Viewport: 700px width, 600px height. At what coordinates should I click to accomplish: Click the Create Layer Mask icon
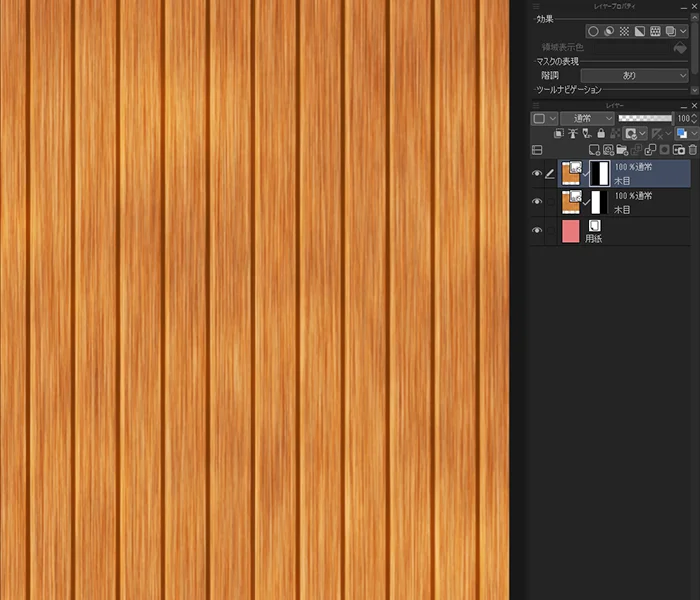coord(664,150)
